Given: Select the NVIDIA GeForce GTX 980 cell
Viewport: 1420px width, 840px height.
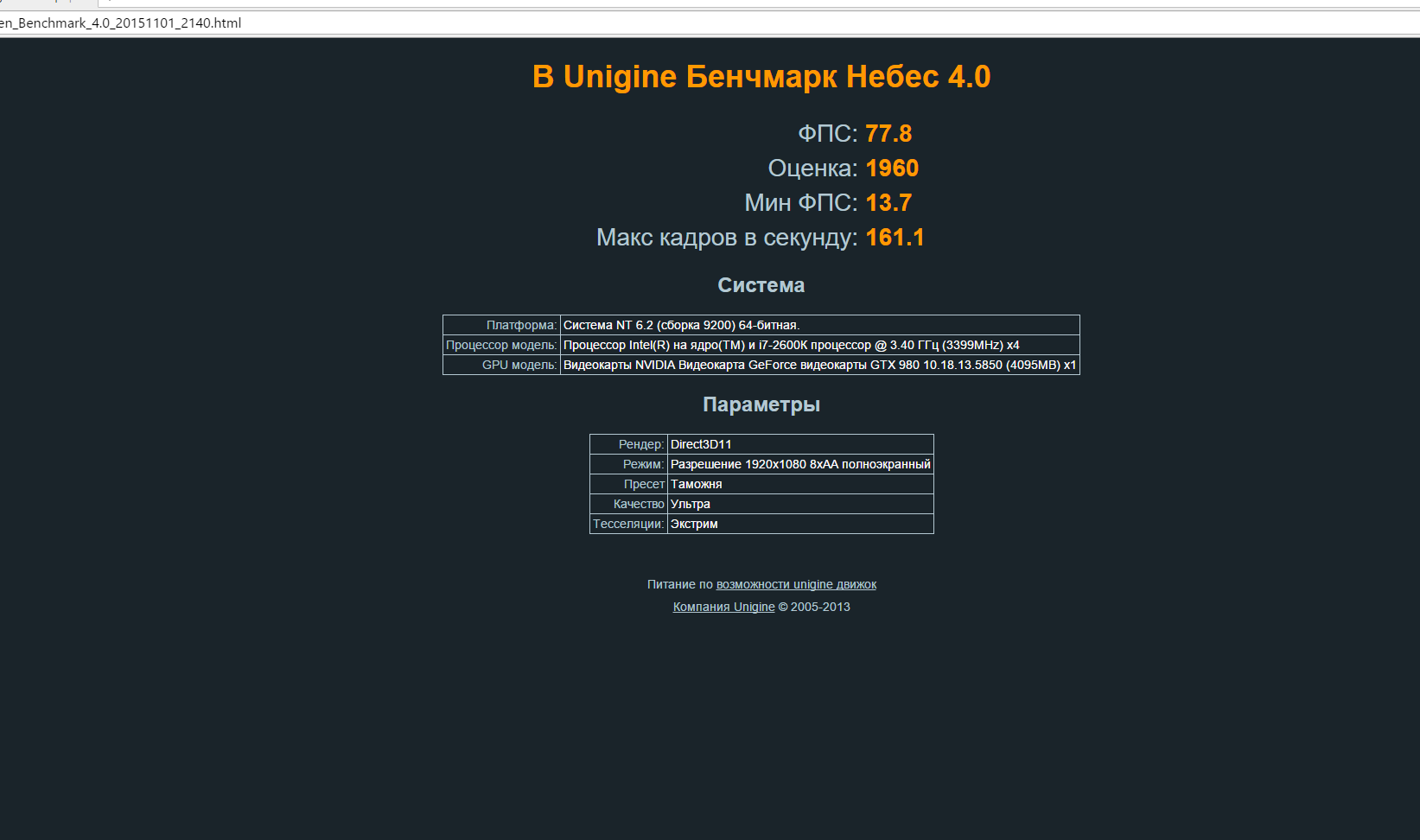Looking at the screenshot, I should tap(820, 365).
